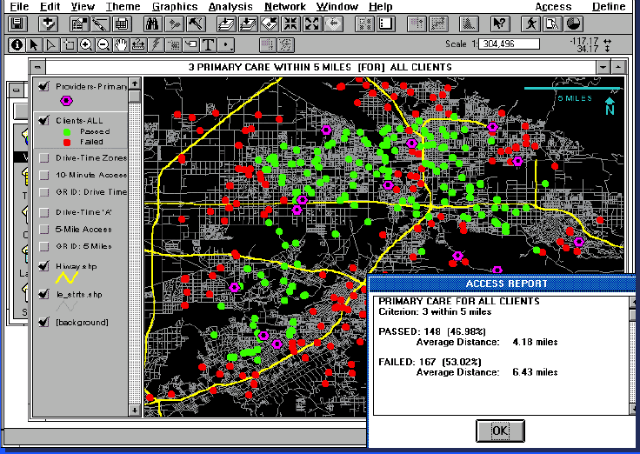Screen dimensions: 640x454
Task: Click the Save Project icon
Action: pos(17,24)
